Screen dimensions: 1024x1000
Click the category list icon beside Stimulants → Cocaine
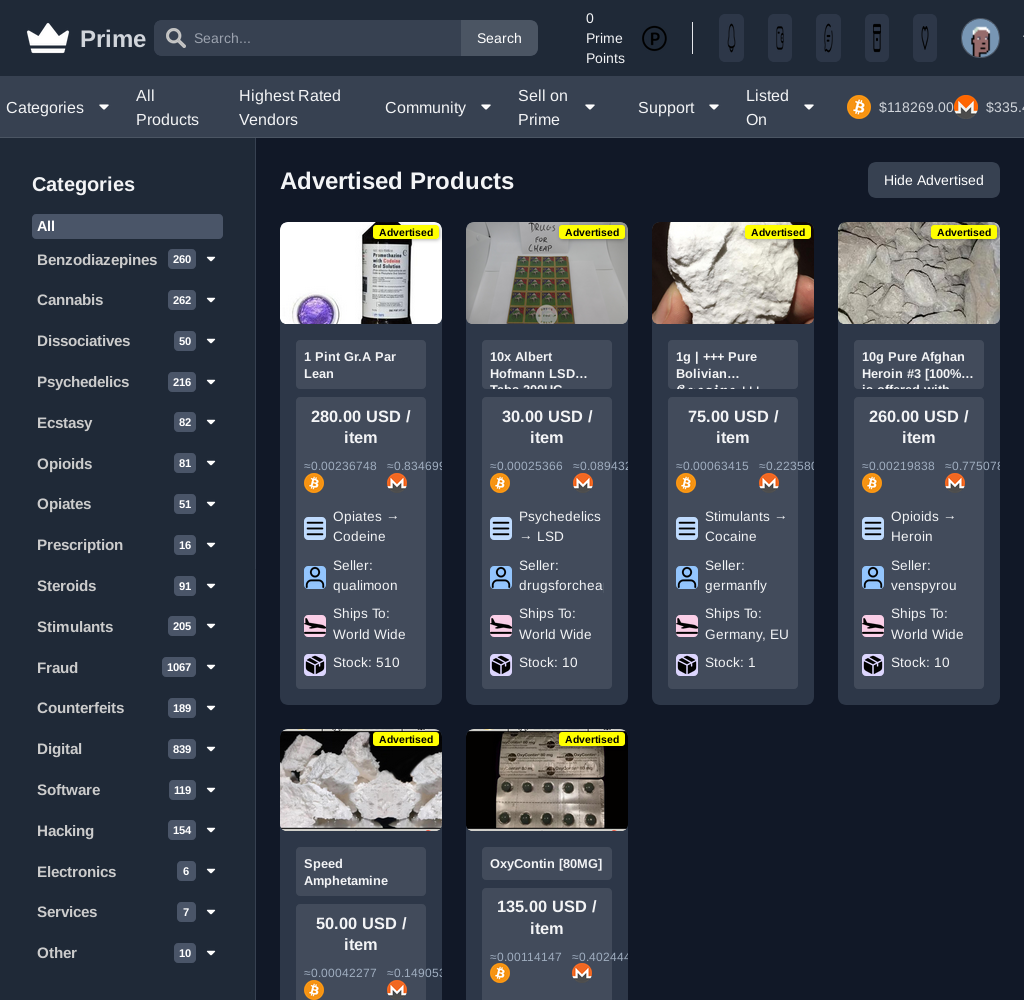(687, 528)
